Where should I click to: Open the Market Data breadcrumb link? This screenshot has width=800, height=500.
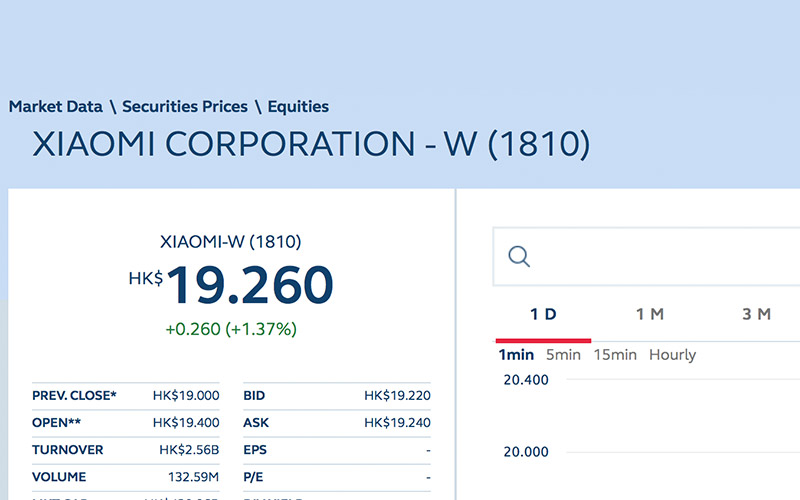click(56, 107)
